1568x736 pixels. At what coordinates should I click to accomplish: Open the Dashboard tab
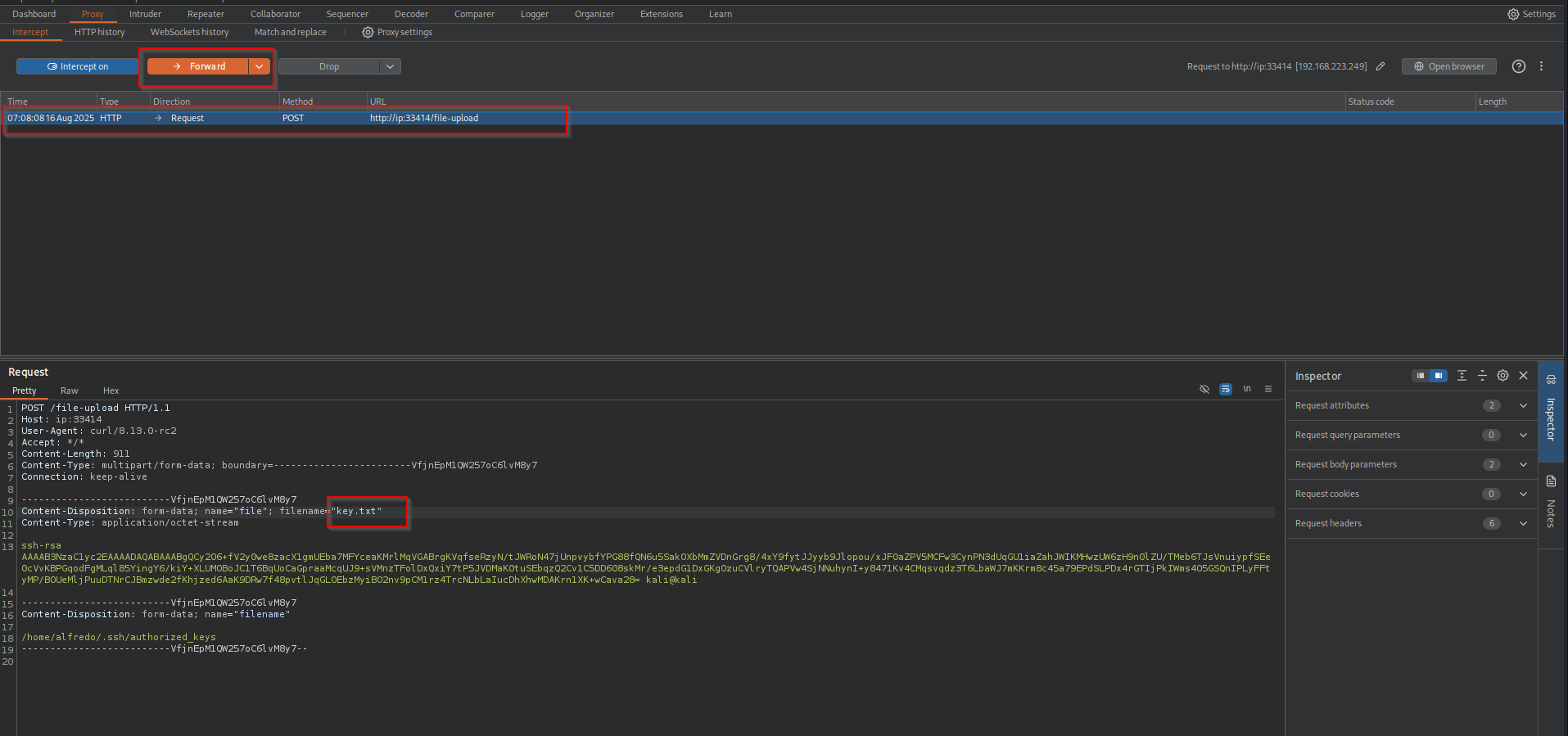(34, 14)
